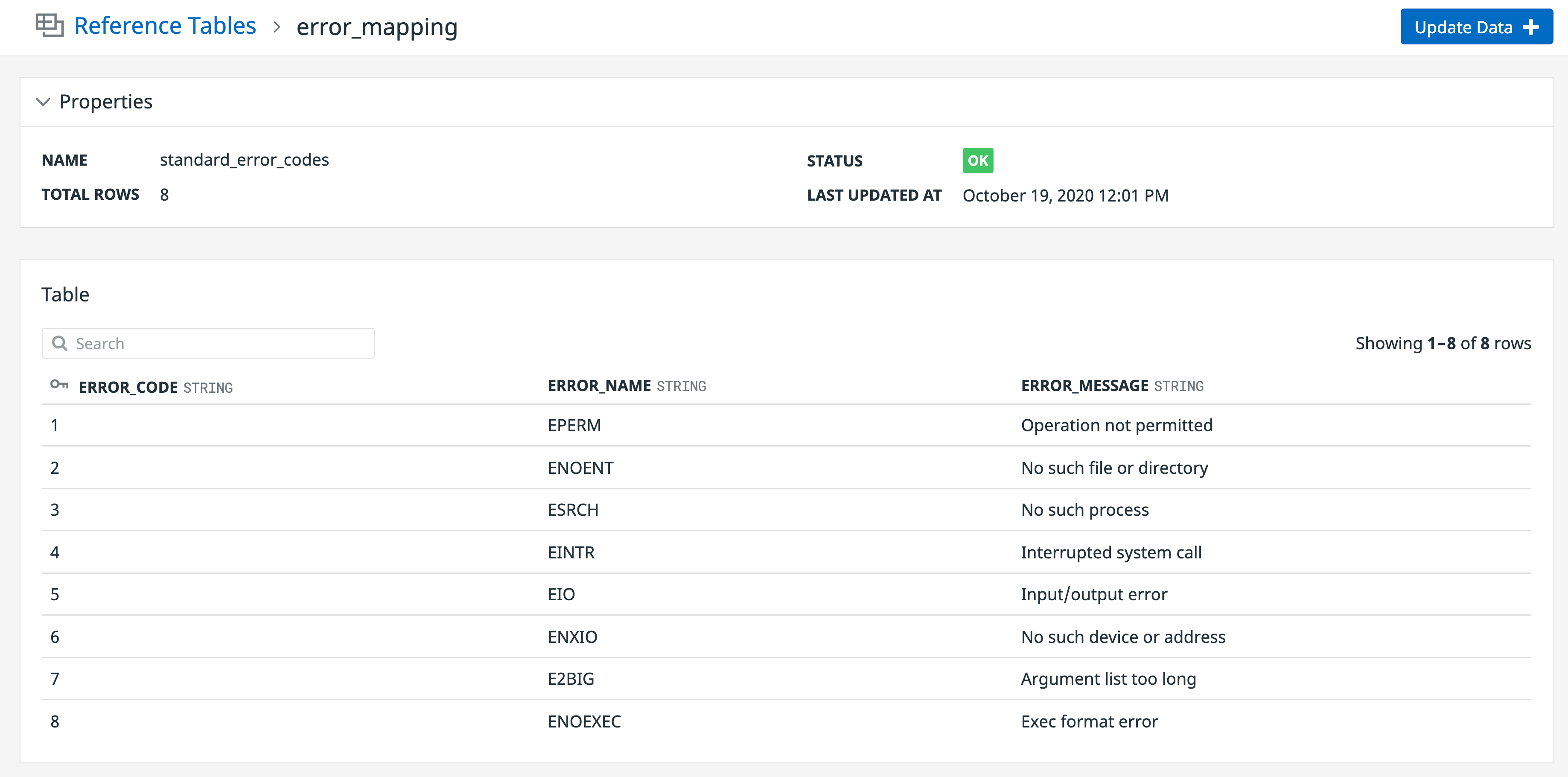The width and height of the screenshot is (1568, 777).
Task: Click the search magnifier icon
Action: click(60, 343)
